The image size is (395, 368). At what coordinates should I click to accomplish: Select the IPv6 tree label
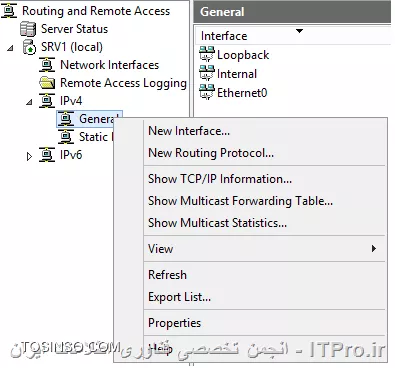71,155
